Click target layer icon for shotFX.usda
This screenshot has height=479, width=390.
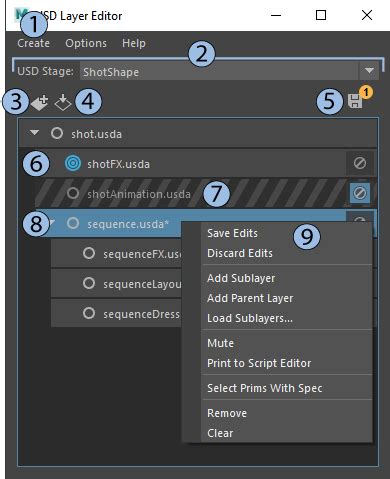pyautogui.click(x=73, y=163)
